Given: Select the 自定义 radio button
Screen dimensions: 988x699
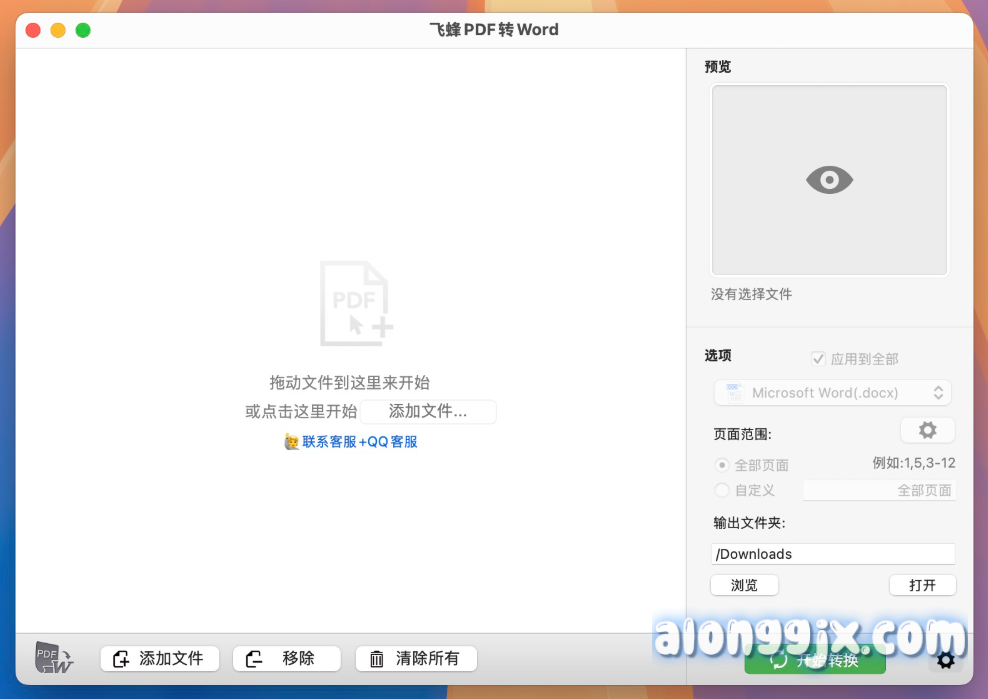Looking at the screenshot, I should pyautogui.click(x=722, y=490).
